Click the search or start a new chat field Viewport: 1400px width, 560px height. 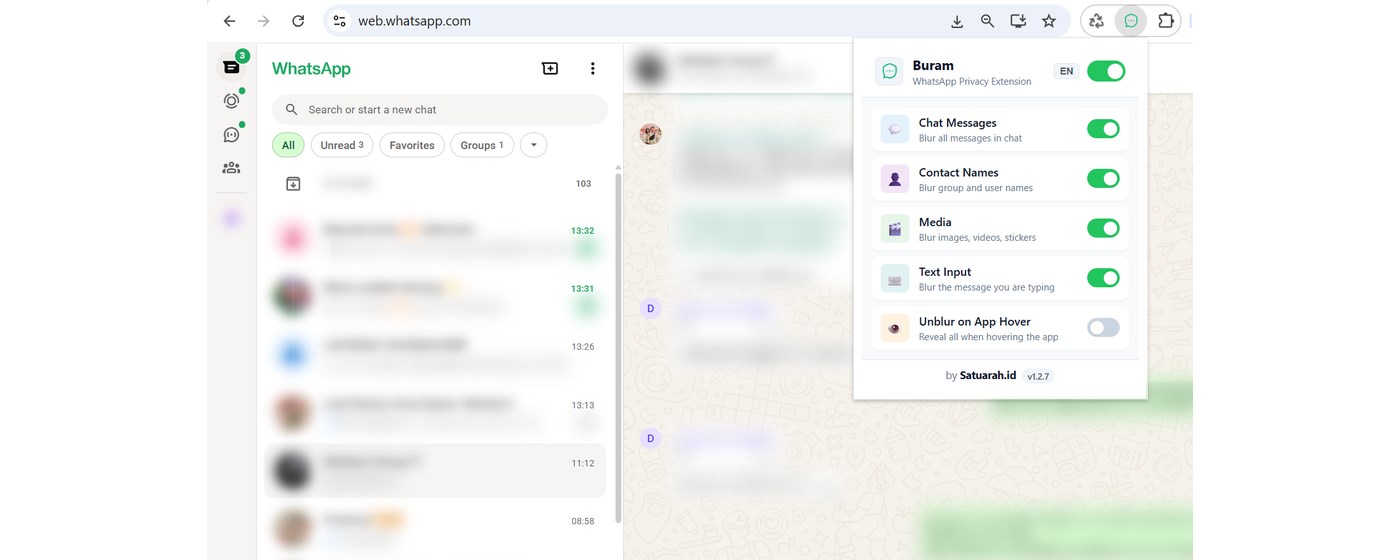point(440,110)
